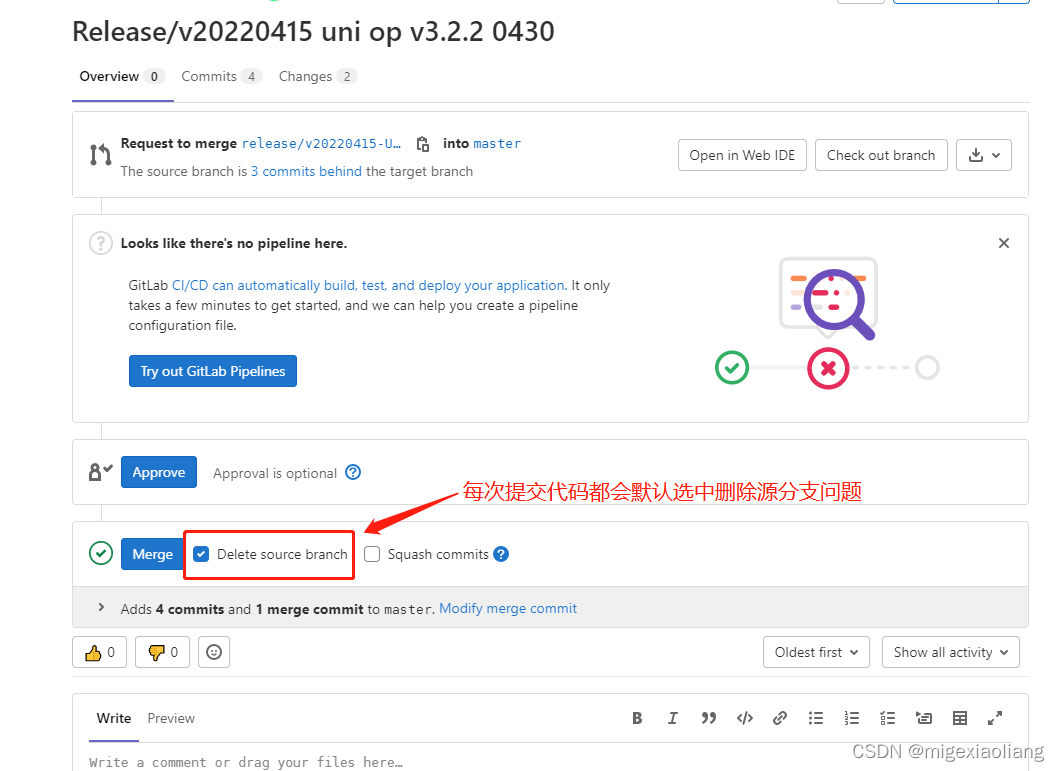Insert a quote in comment
Image resolution: width=1059 pixels, height=771 pixels.
pos(708,718)
